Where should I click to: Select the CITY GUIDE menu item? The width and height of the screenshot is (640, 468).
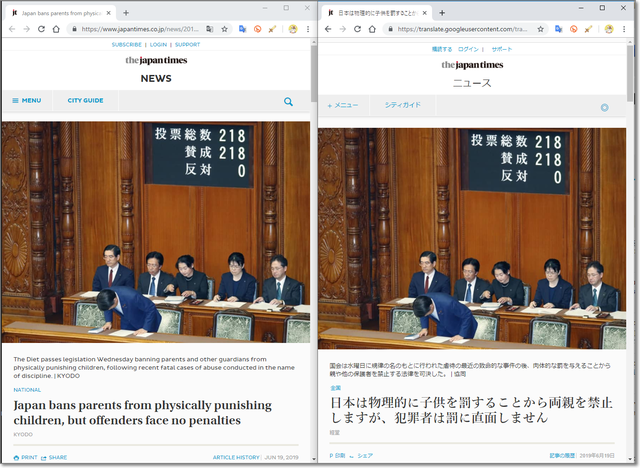coord(85,101)
